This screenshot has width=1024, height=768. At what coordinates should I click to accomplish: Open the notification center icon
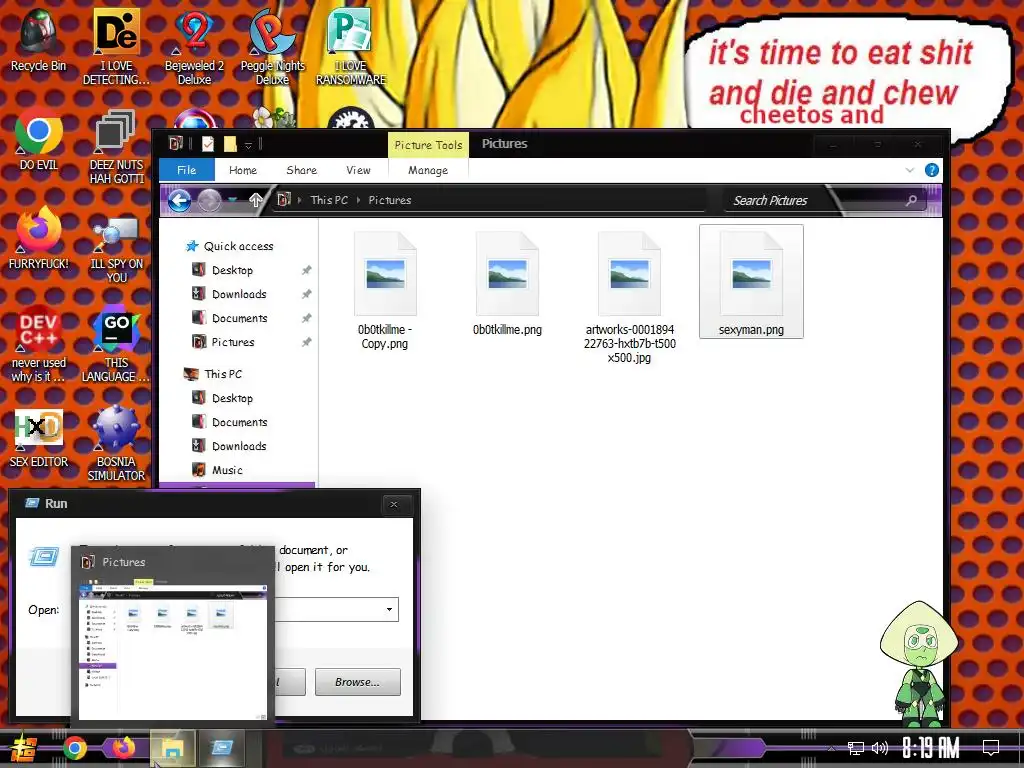pyautogui.click(x=991, y=748)
